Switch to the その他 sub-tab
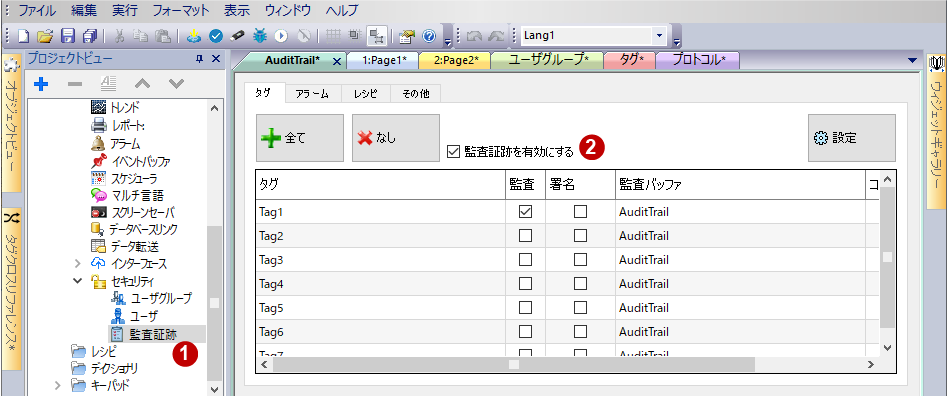 coord(415,94)
